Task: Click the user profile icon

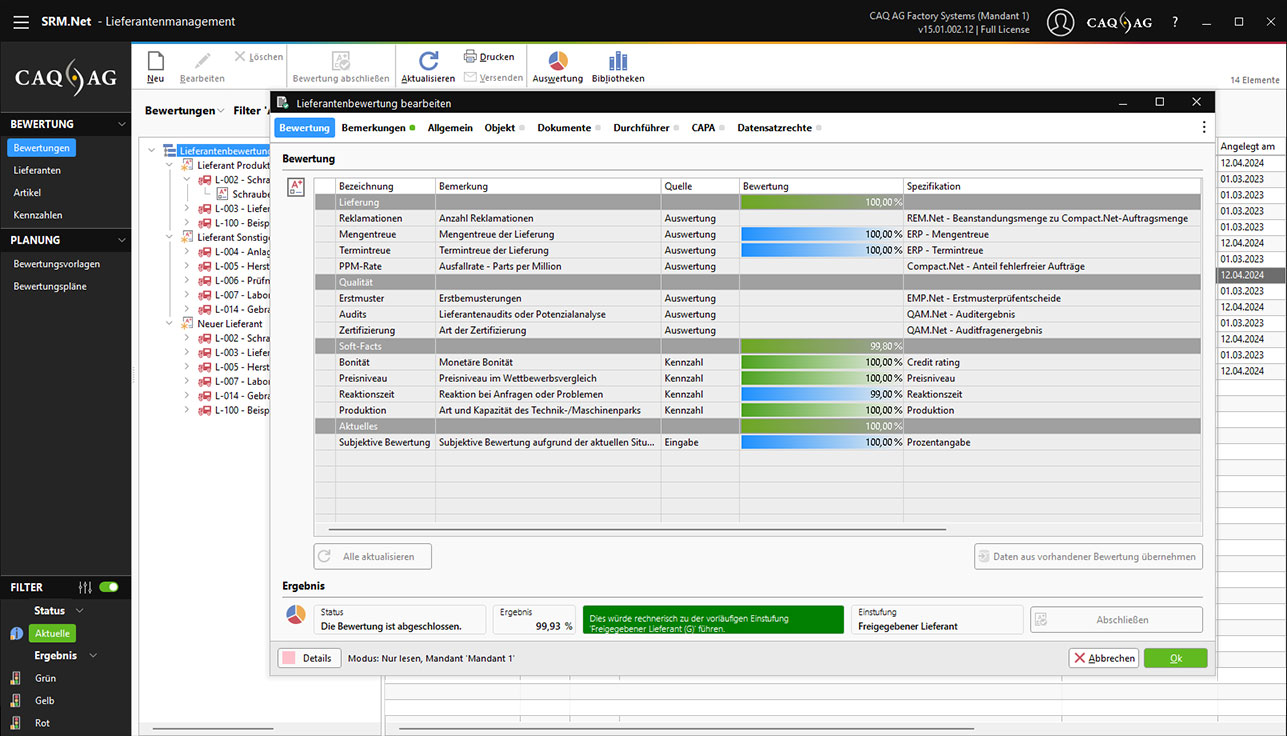Action: point(1060,22)
